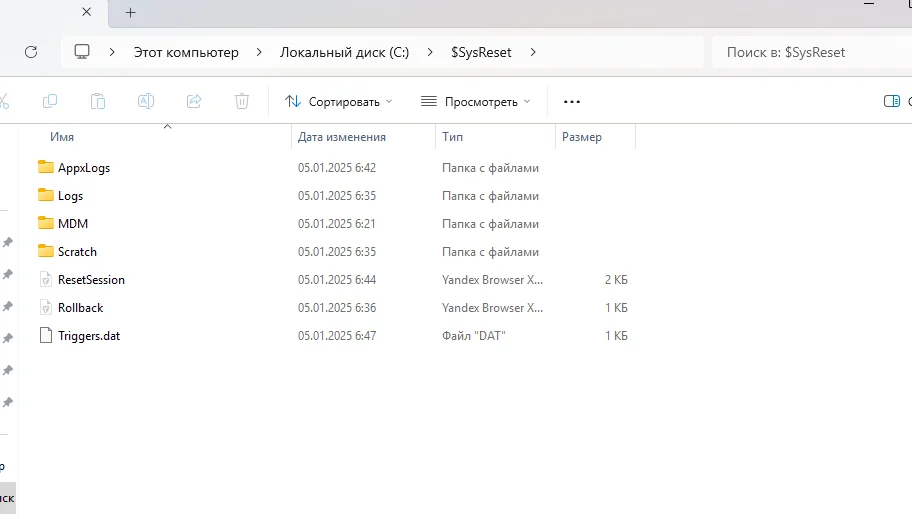Click Папка с файлами in Scratch row

click(490, 251)
